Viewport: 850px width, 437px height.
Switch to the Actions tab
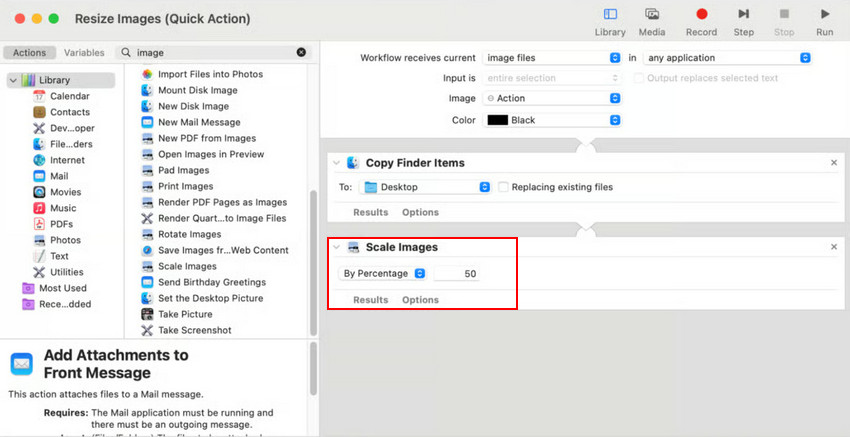pyautogui.click(x=29, y=53)
